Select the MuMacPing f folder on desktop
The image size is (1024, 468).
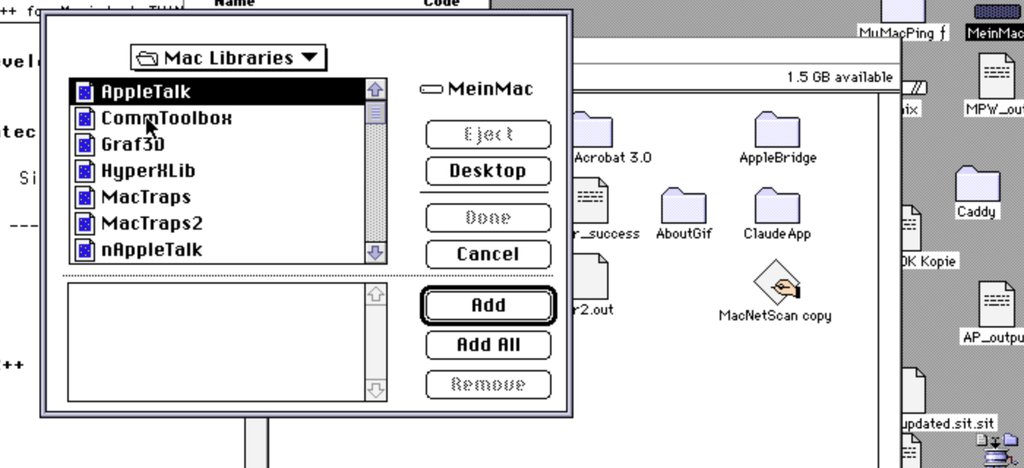tap(903, 12)
